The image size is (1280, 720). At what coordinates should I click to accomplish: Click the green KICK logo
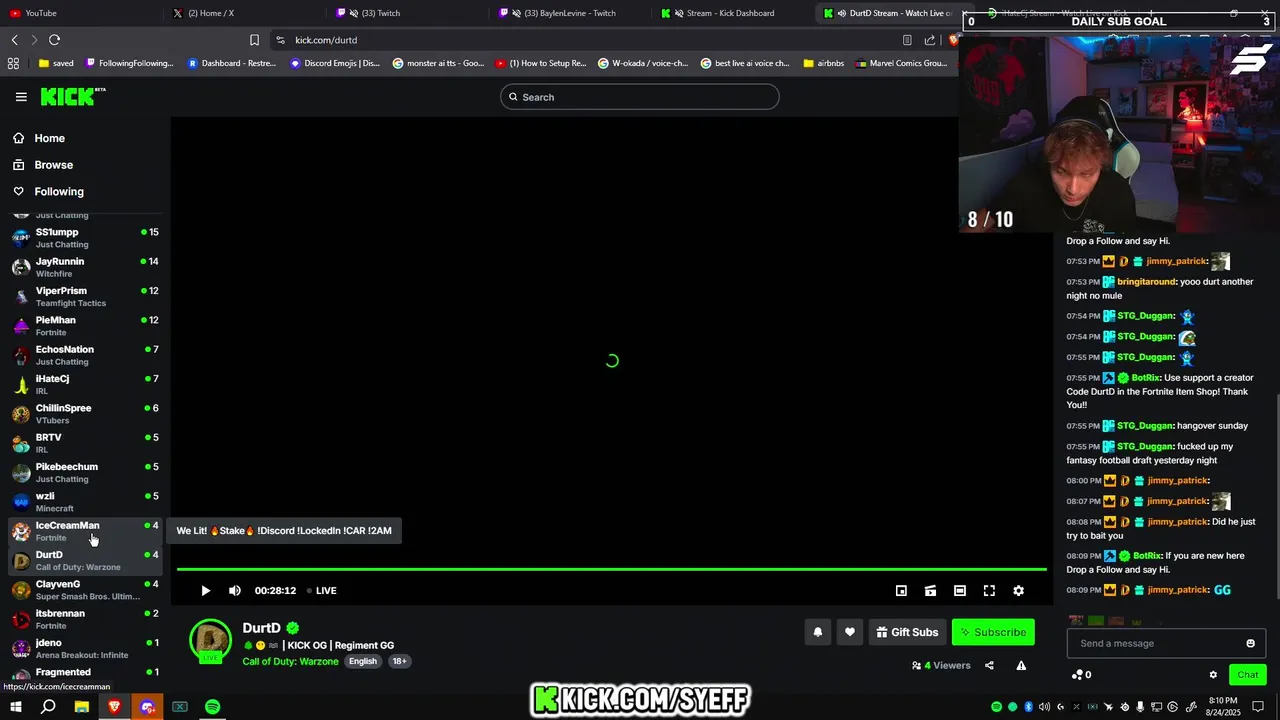pos(72,97)
